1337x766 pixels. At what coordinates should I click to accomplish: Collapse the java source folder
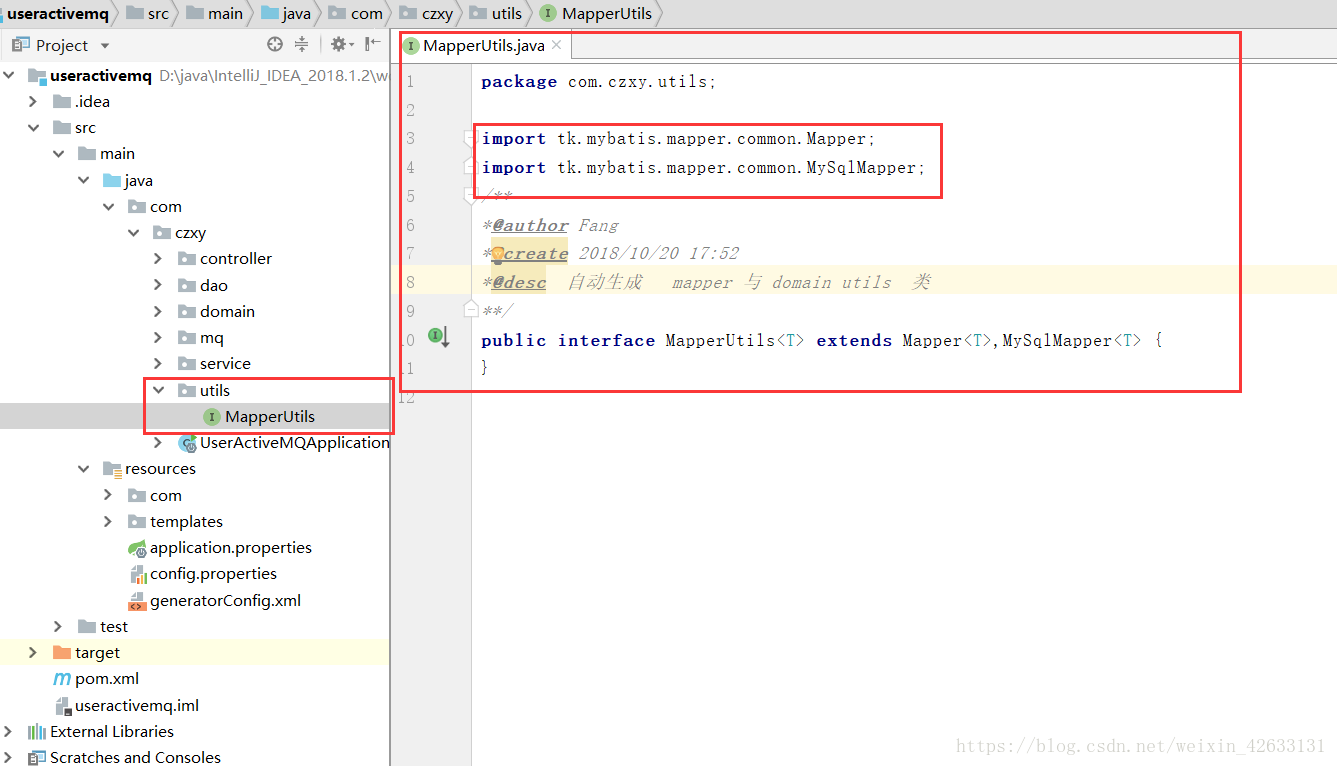click(x=84, y=180)
